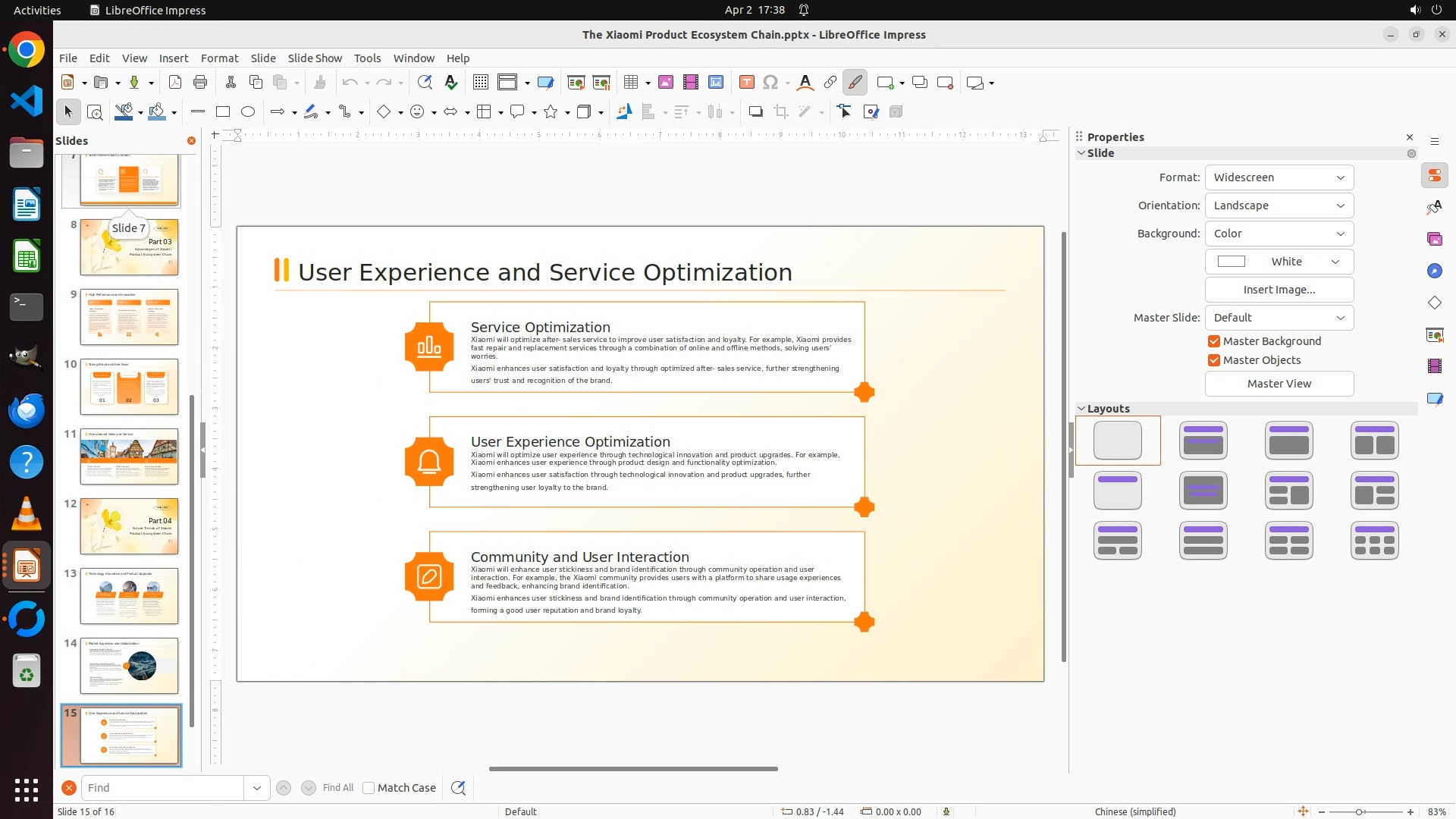Open the Orientation dropdown showing Landscape
Viewport: 1456px width, 819px height.
1279,206
